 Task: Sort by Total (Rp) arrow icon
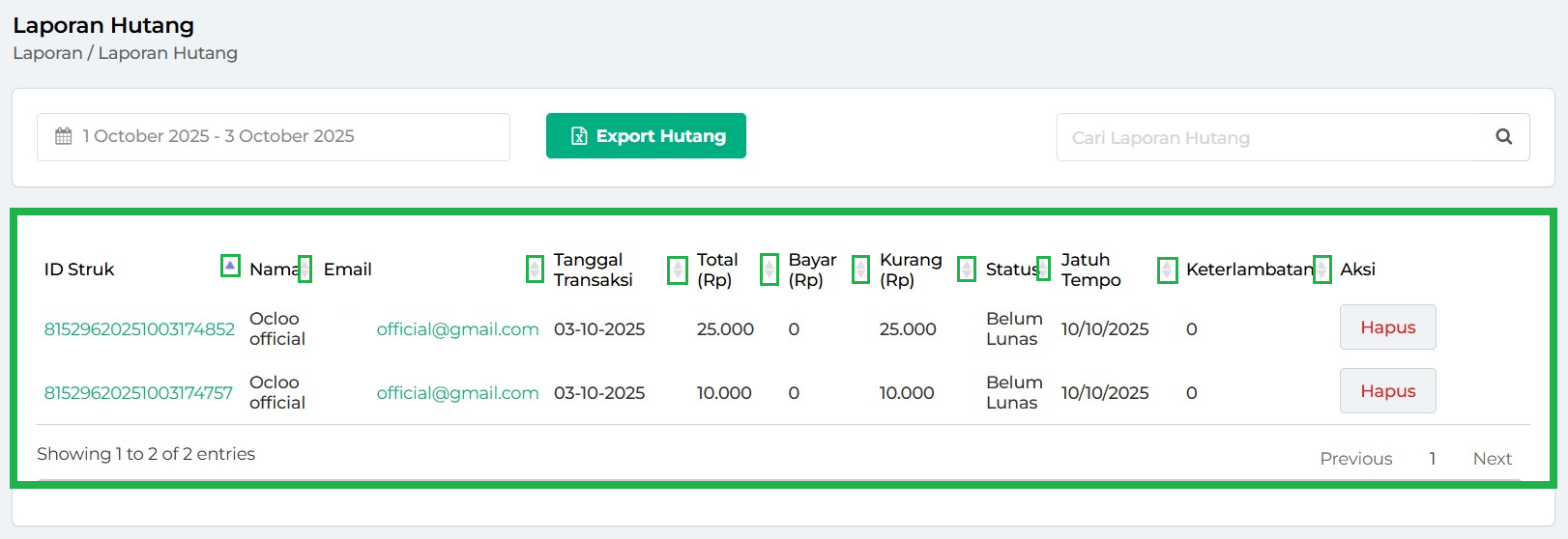[x=769, y=269]
